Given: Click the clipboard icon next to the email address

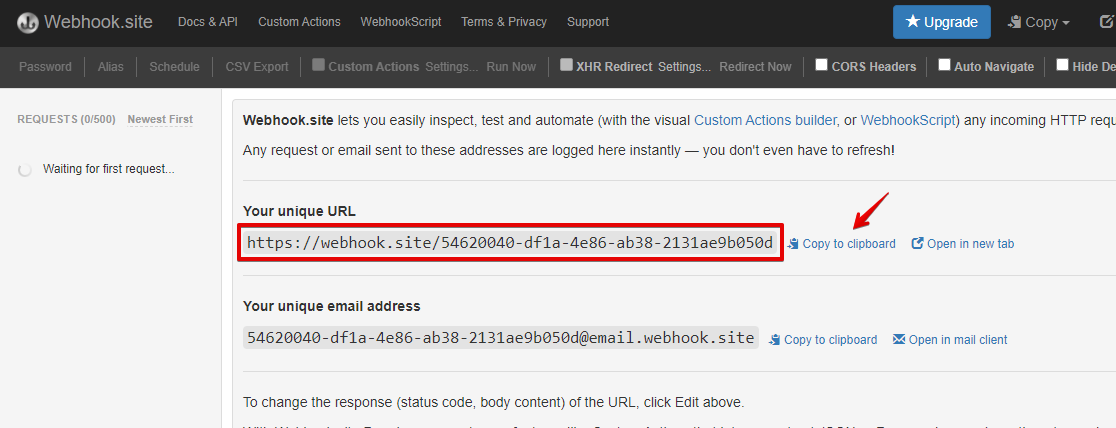Looking at the screenshot, I should coord(776,340).
